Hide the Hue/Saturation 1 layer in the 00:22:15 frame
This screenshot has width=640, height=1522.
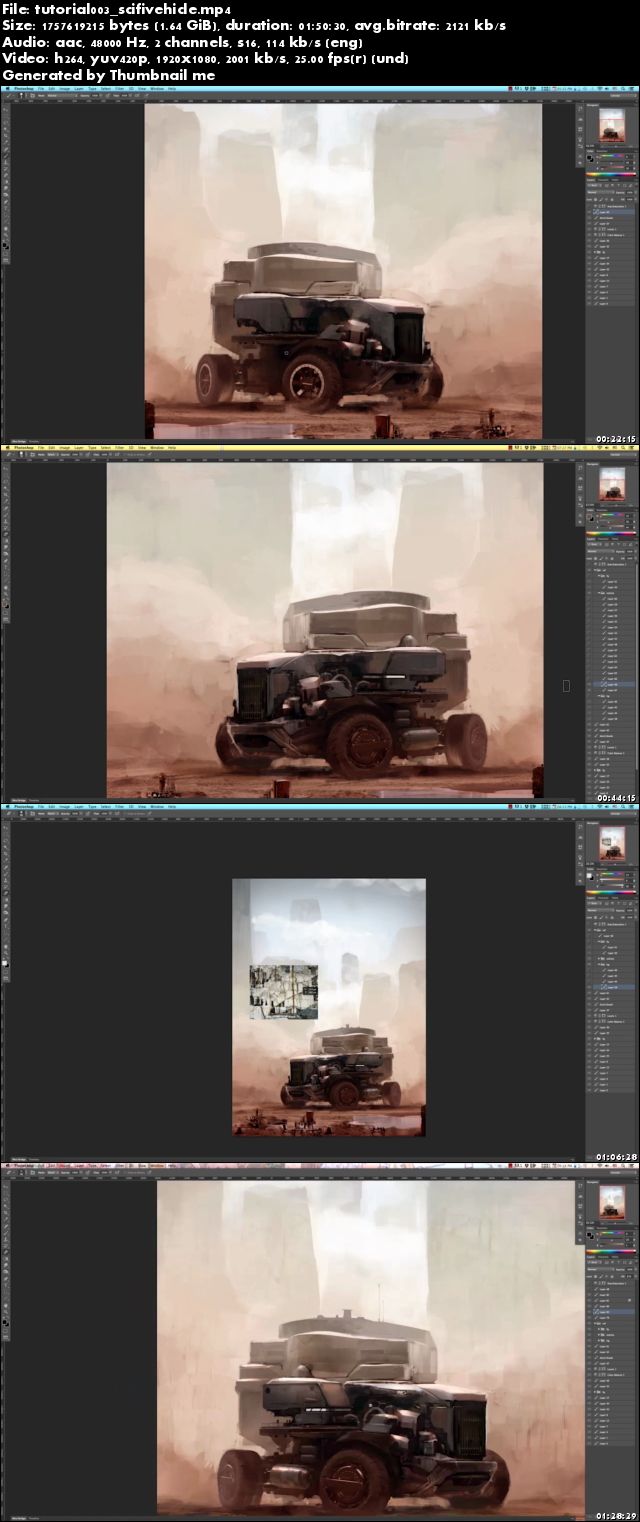[589, 207]
